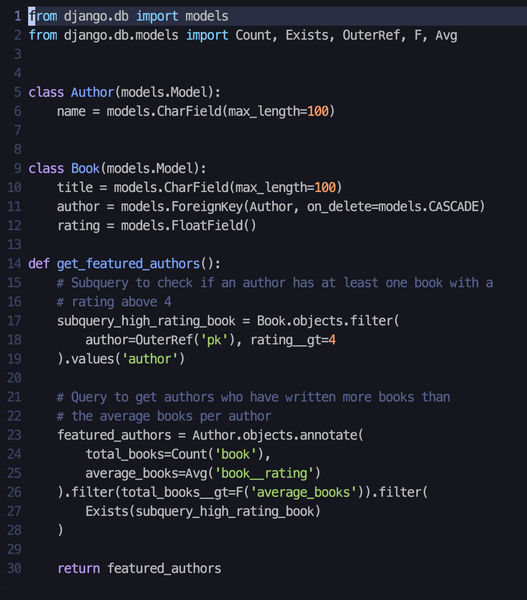Place cursor on class Author name
Viewport: 527px width, 600px height.
click(92, 92)
